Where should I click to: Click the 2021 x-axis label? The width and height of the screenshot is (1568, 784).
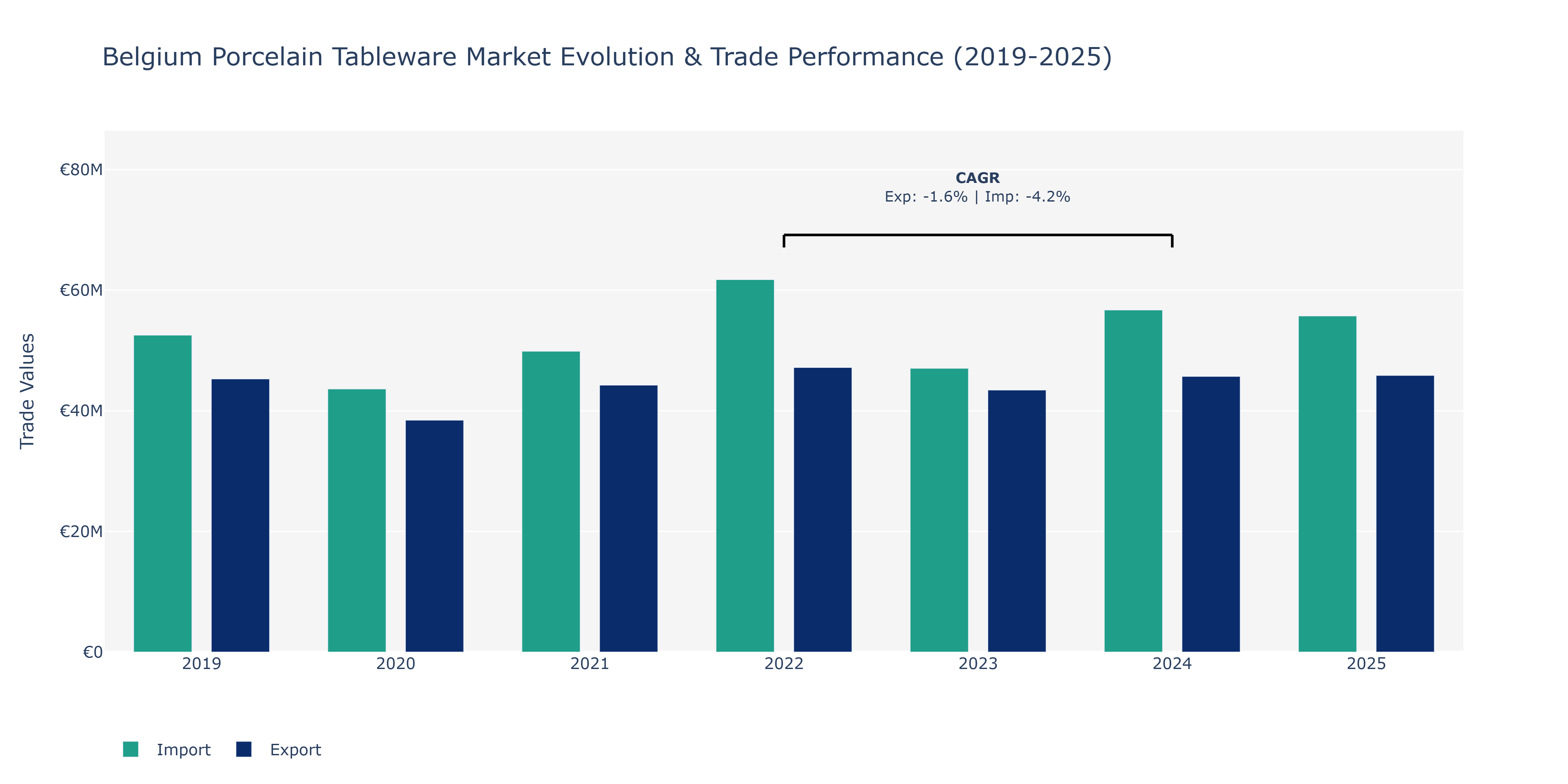[590, 663]
